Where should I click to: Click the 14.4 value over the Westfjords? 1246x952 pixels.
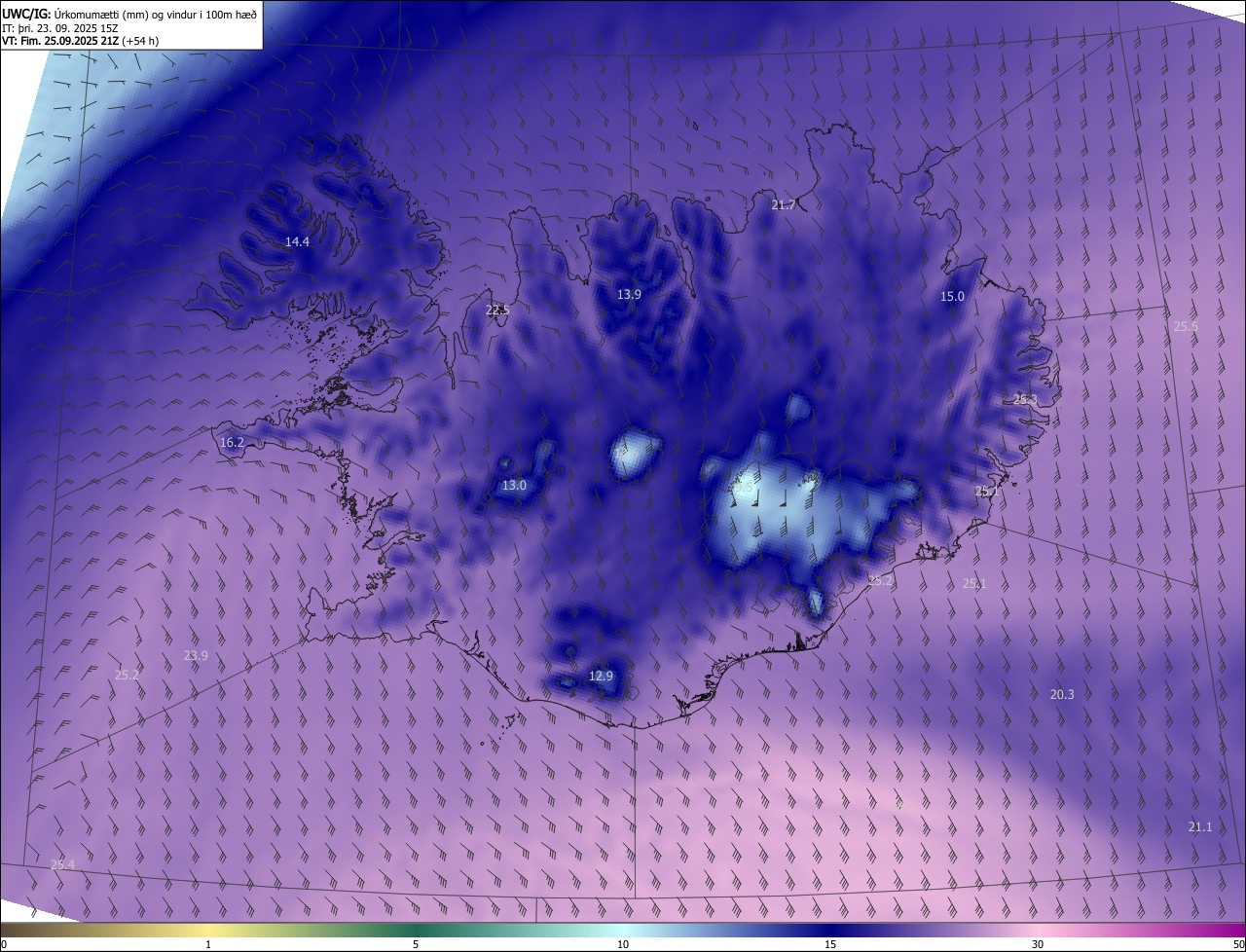297,241
